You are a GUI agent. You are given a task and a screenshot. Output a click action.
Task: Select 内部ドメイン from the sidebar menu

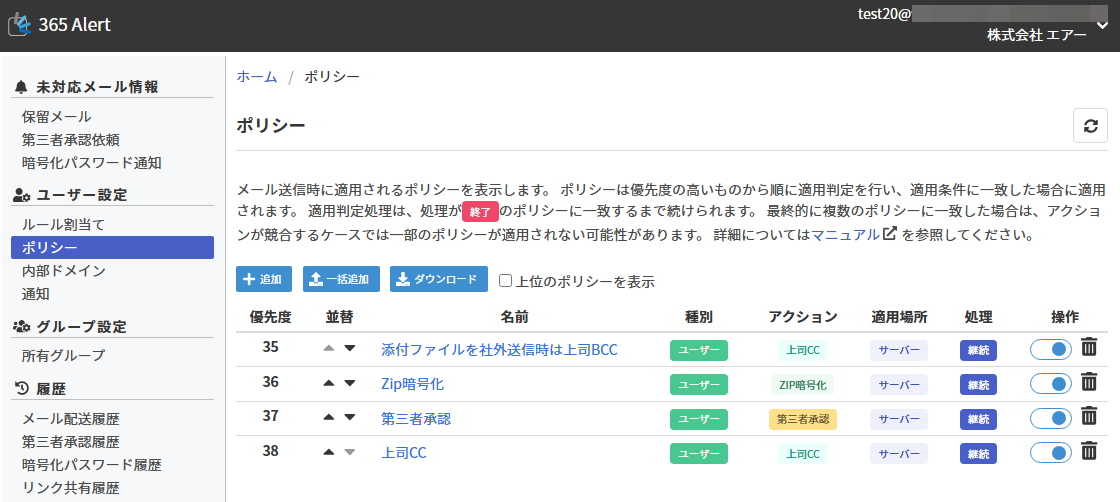64,271
